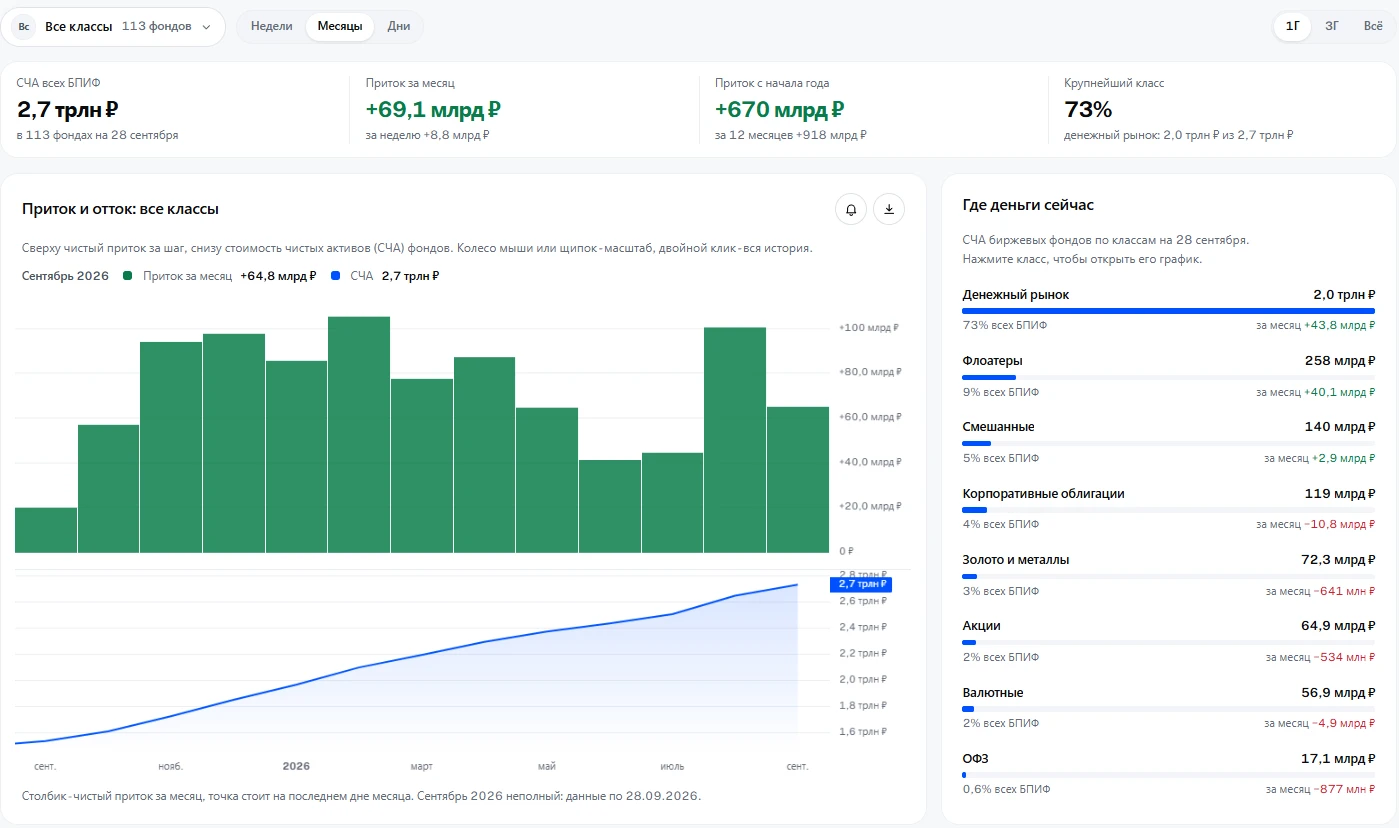
Task: Open "Корпоративные облигации" class chart
Action: (x=1168, y=509)
